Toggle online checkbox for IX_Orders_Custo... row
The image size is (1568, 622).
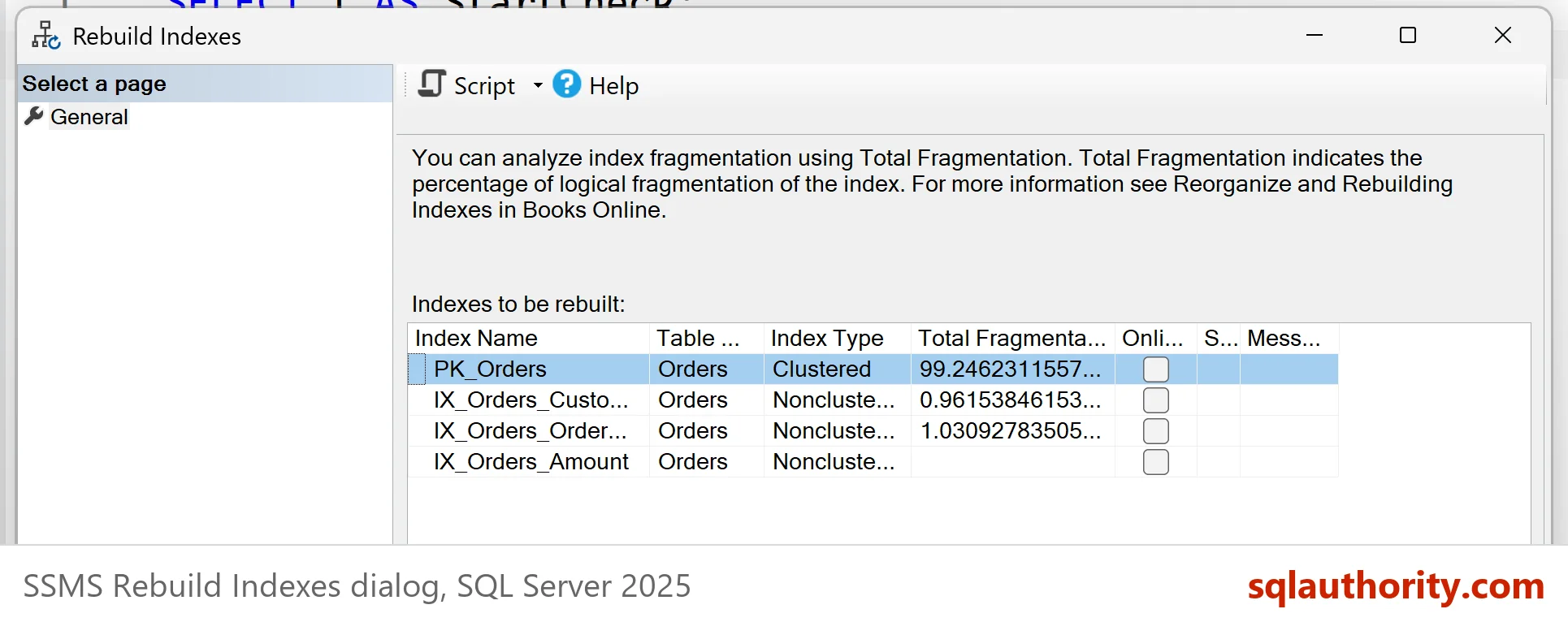click(1156, 400)
